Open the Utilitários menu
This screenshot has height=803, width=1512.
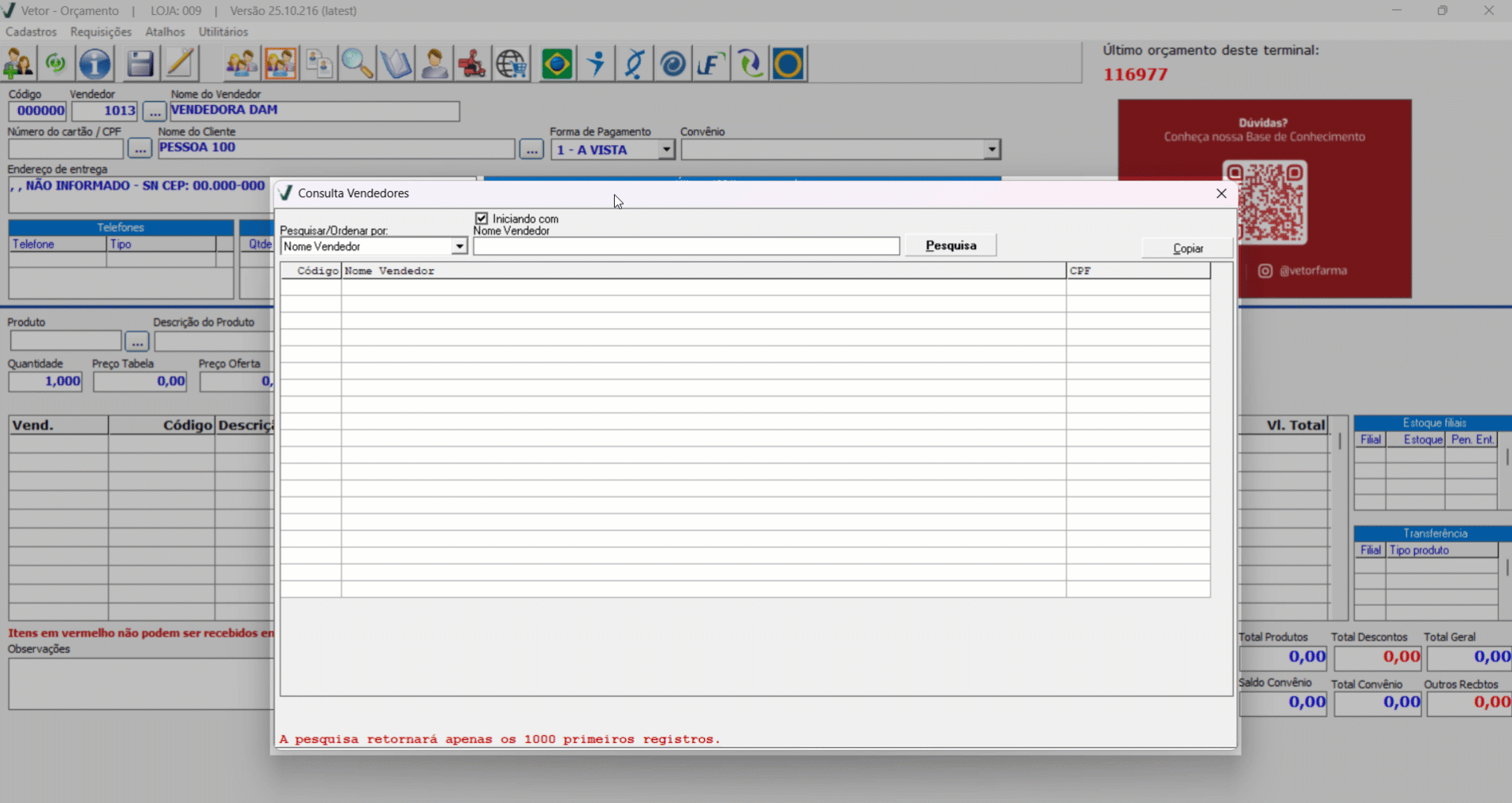223,32
